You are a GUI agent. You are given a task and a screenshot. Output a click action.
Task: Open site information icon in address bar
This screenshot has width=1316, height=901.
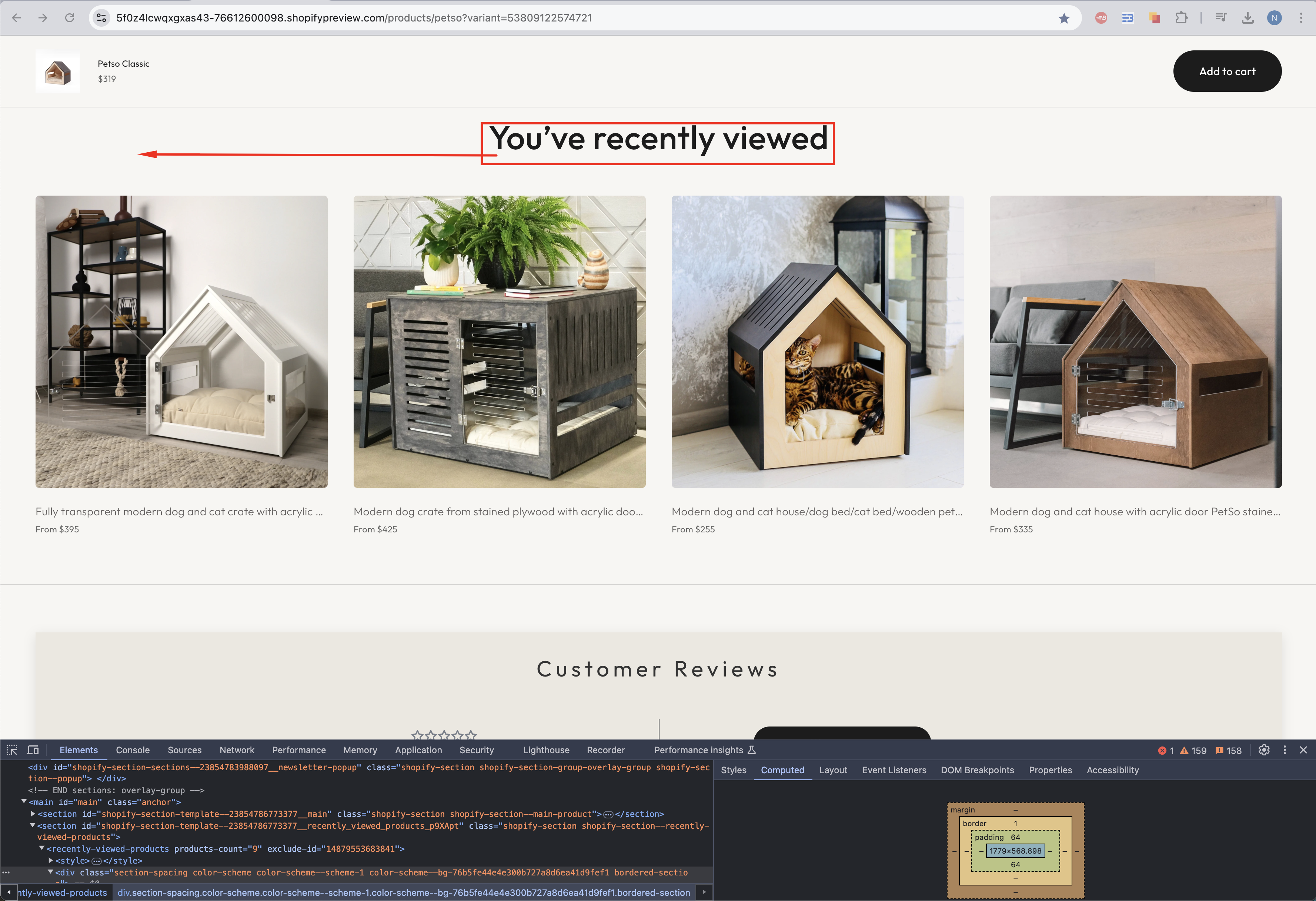pyautogui.click(x=101, y=18)
